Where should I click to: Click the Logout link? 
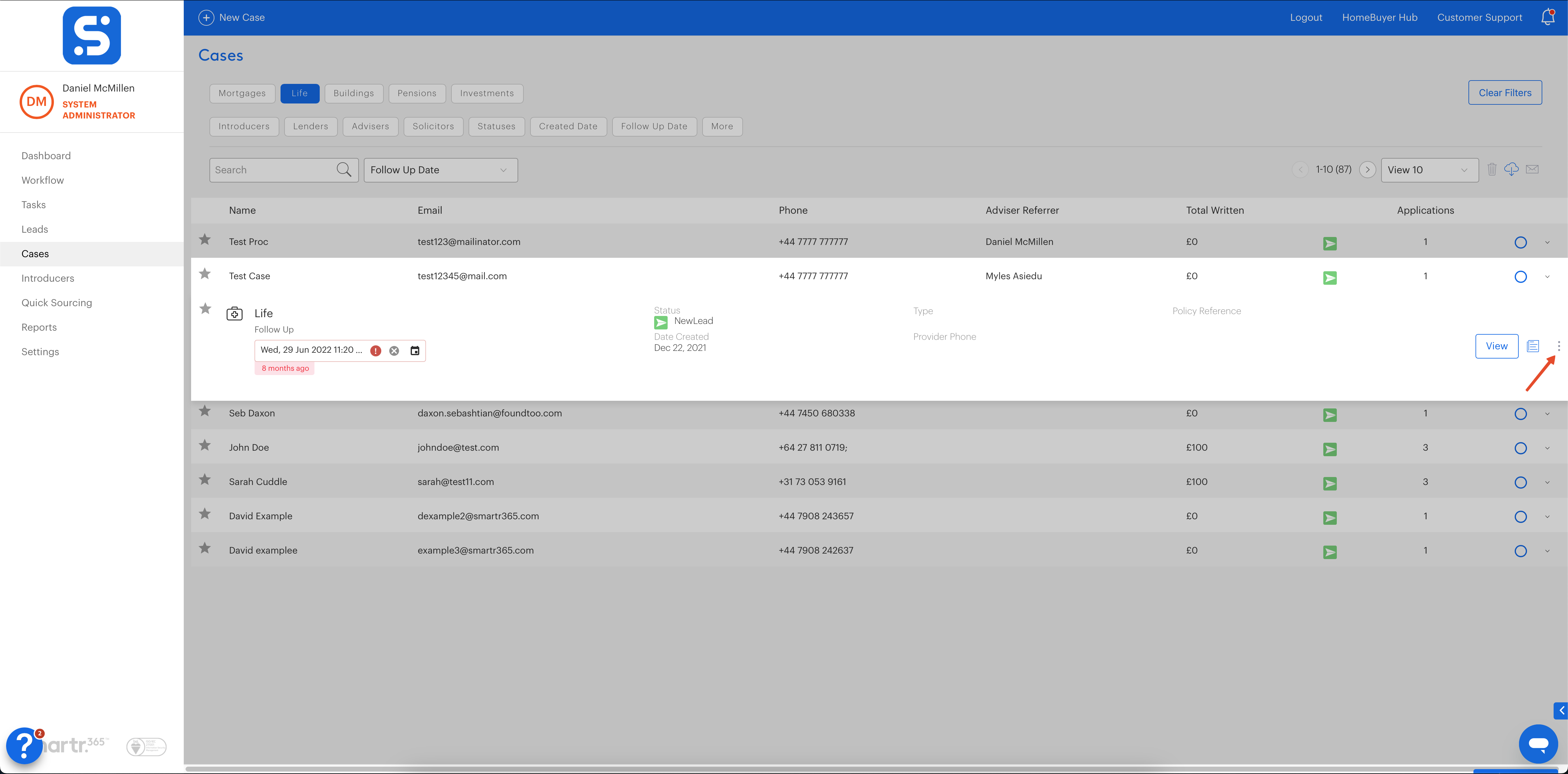point(1306,18)
